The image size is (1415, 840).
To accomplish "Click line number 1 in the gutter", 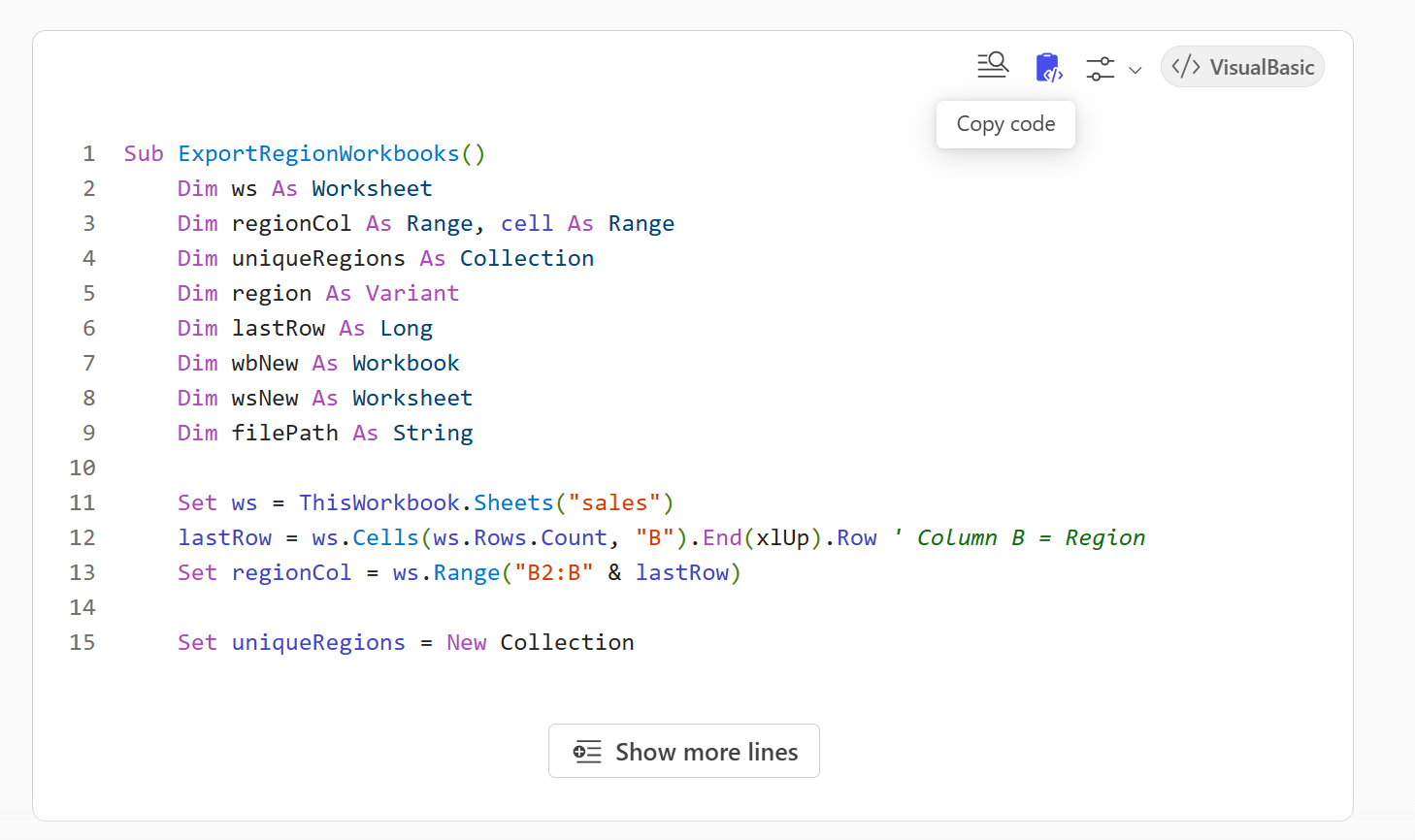I will (88, 154).
